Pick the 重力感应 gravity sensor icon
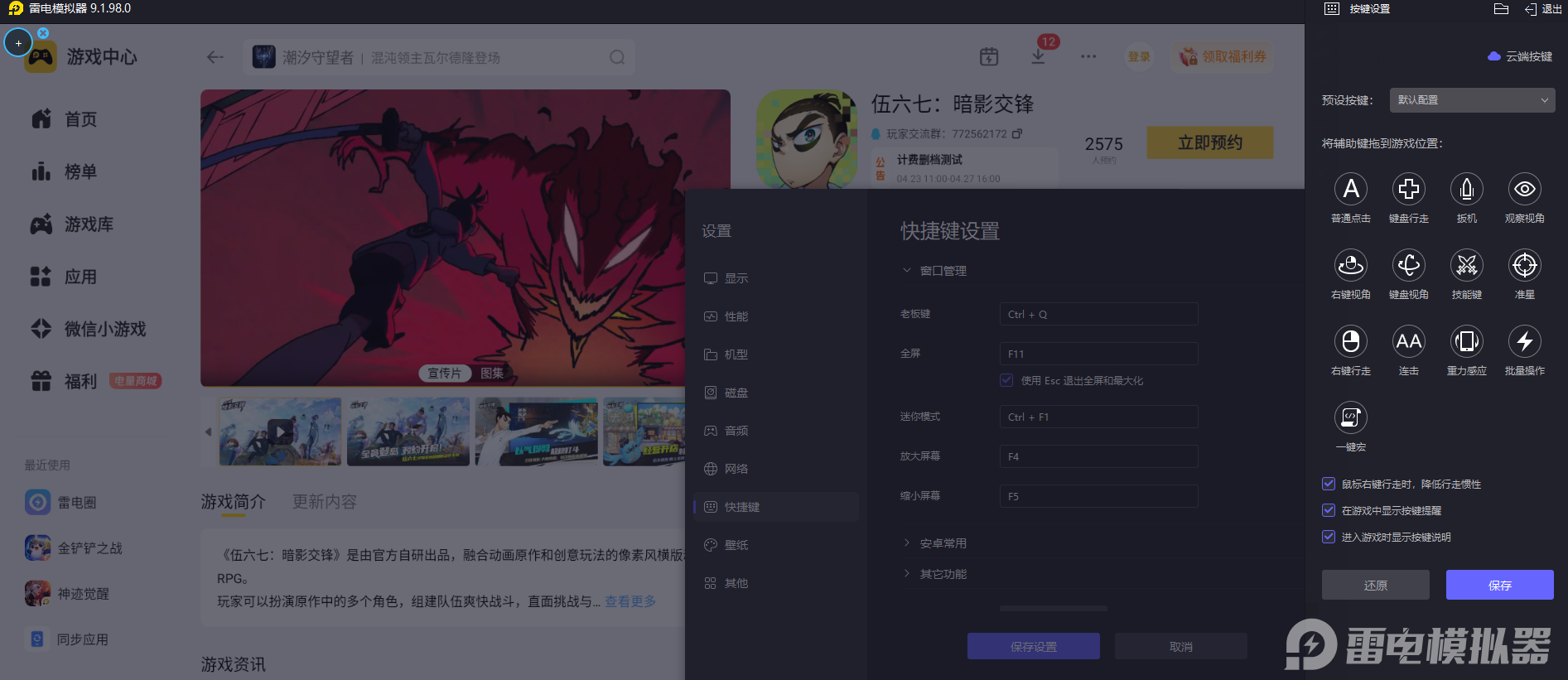 click(1467, 341)
